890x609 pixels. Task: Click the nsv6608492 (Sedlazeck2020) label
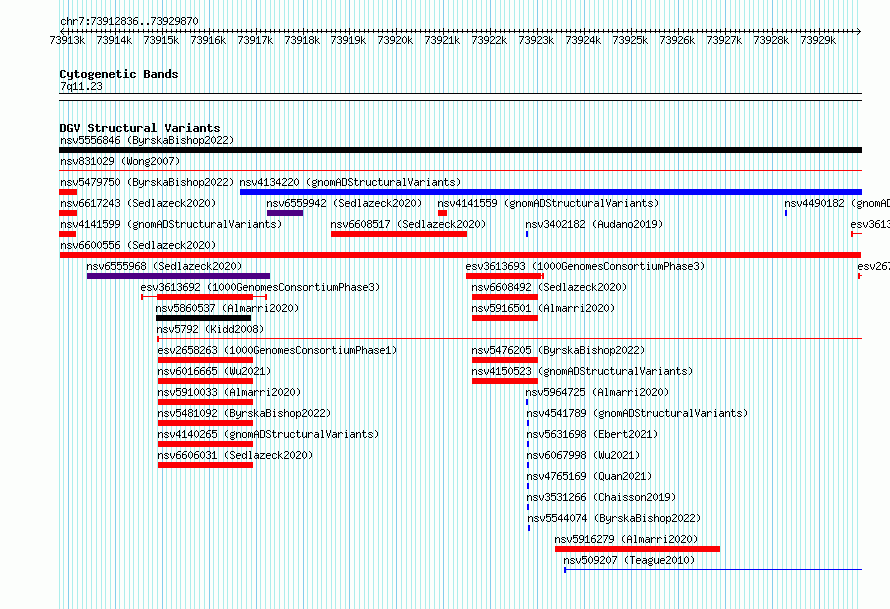[x=549, y=287]
